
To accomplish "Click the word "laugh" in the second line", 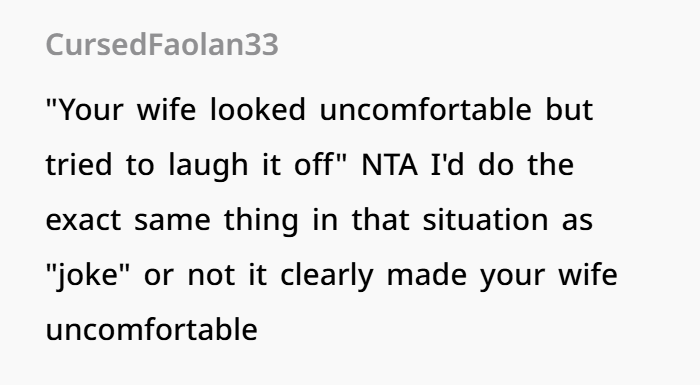I will (208, 165).
